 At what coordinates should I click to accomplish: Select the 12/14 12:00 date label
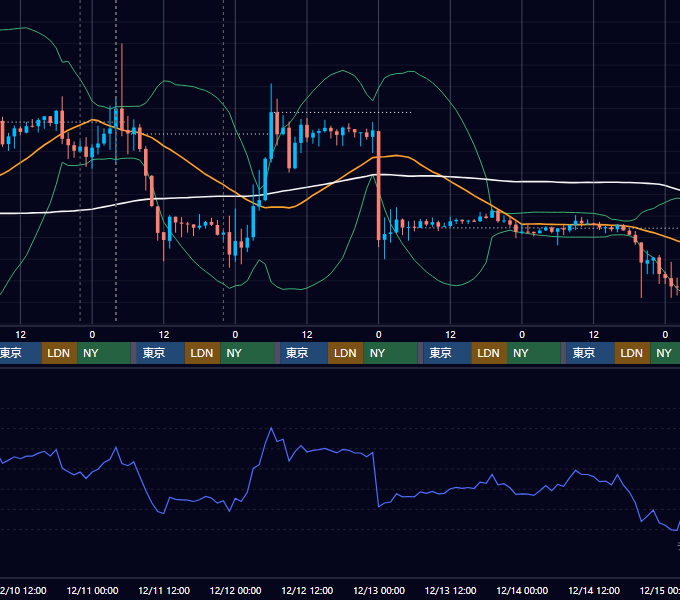tap(594, 590)
